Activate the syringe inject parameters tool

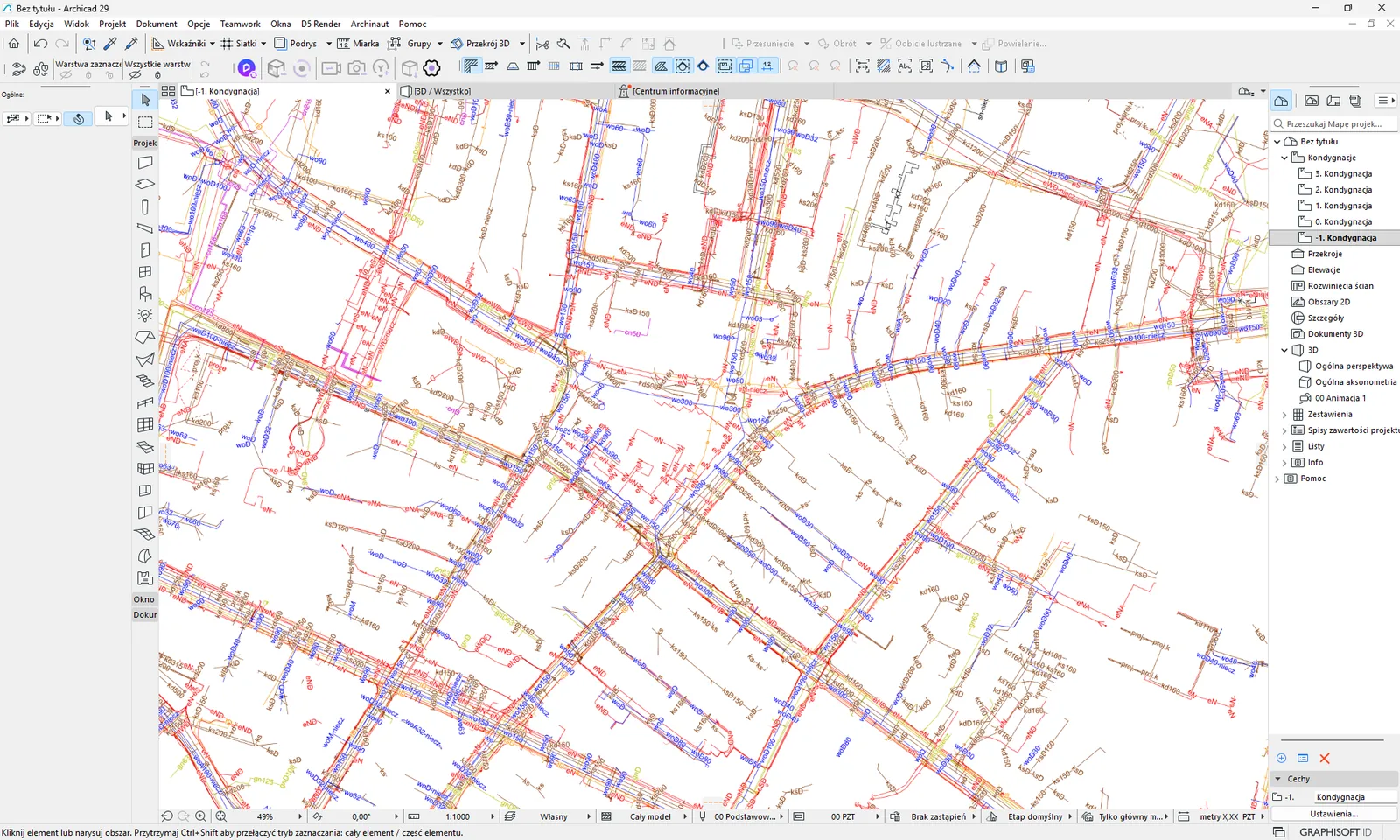pyautogui.click(x=132, y=43)
